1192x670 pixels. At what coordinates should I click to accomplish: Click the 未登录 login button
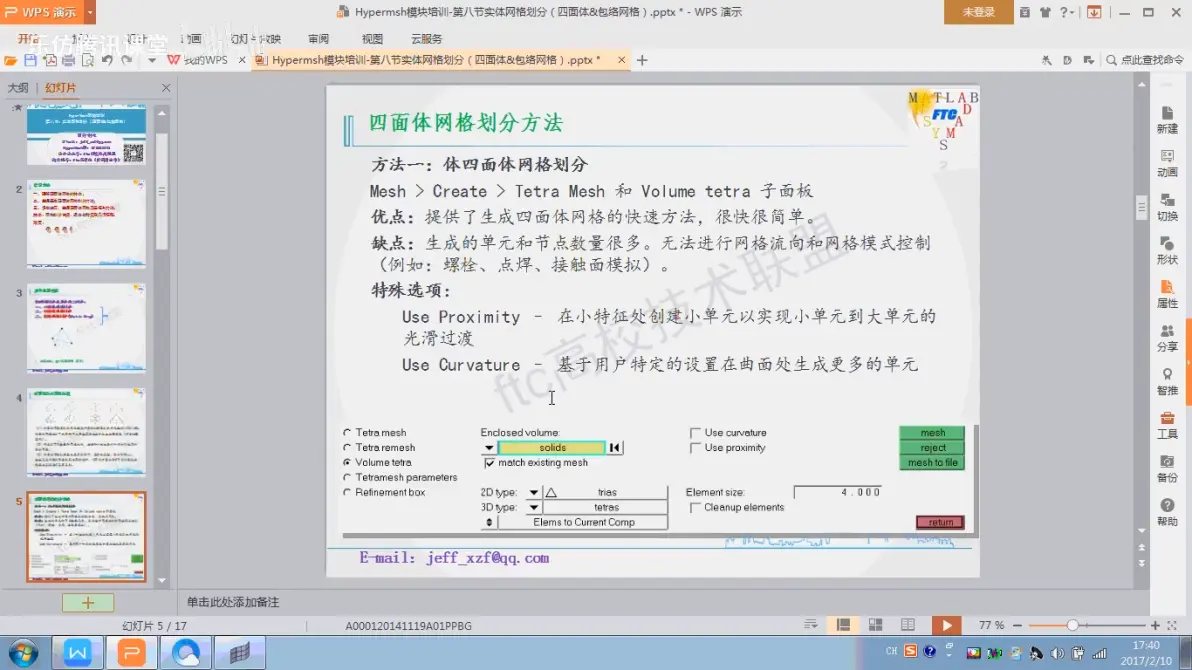coord(978,12)
